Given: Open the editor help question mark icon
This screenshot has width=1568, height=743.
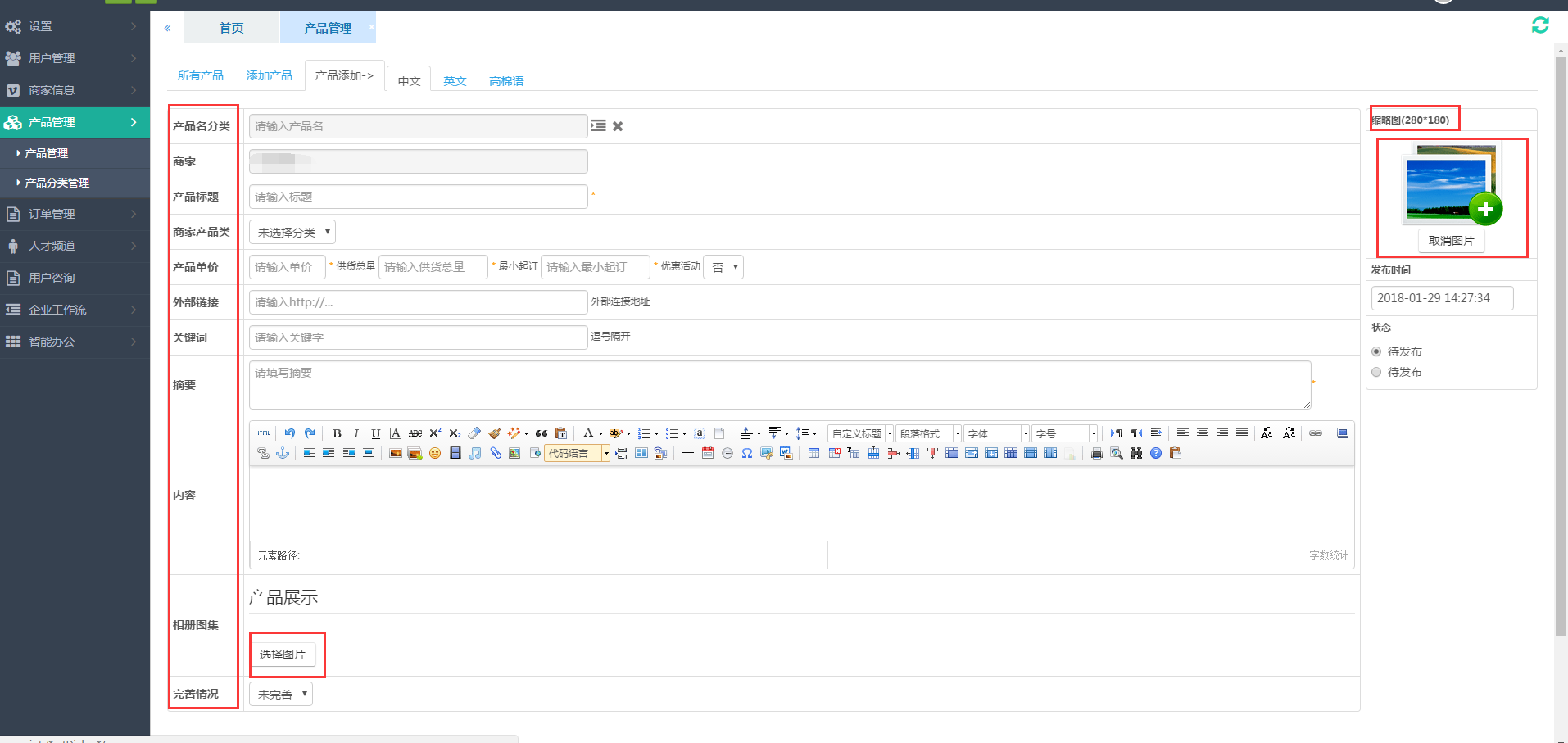Looking at the screenshot, I should (x=1156, y=453).
